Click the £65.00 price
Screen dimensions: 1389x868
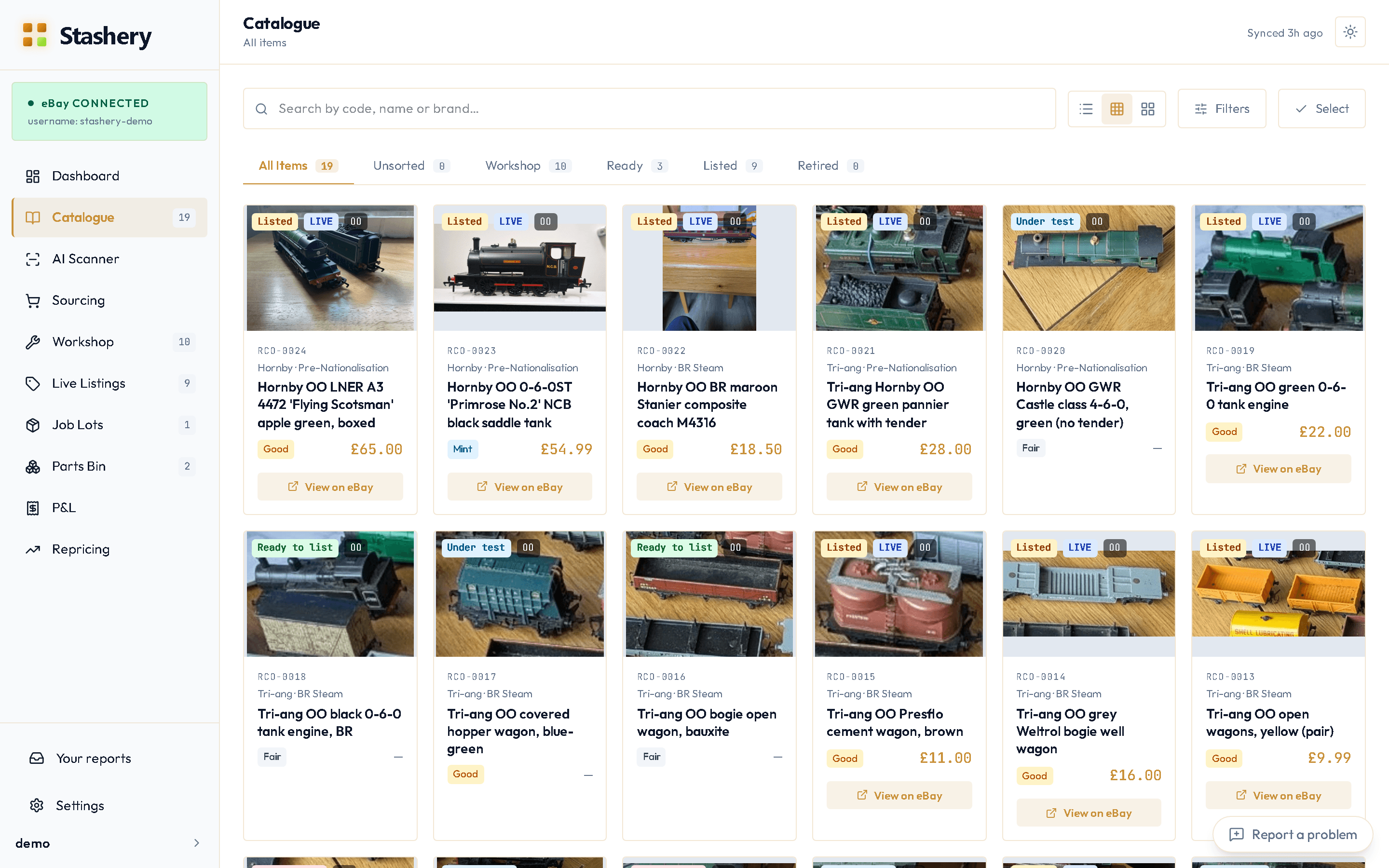click(377, 449)
